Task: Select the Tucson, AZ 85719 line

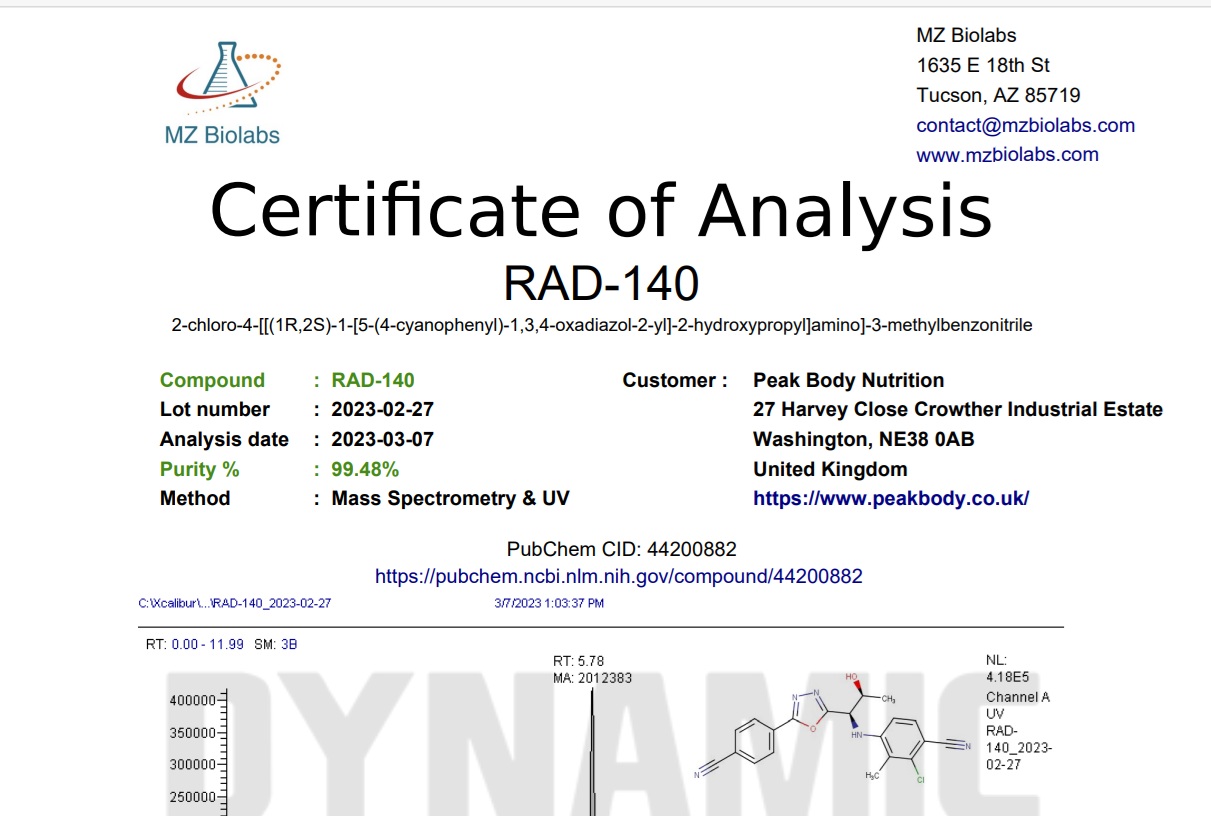Action: (x=999, y=95)
